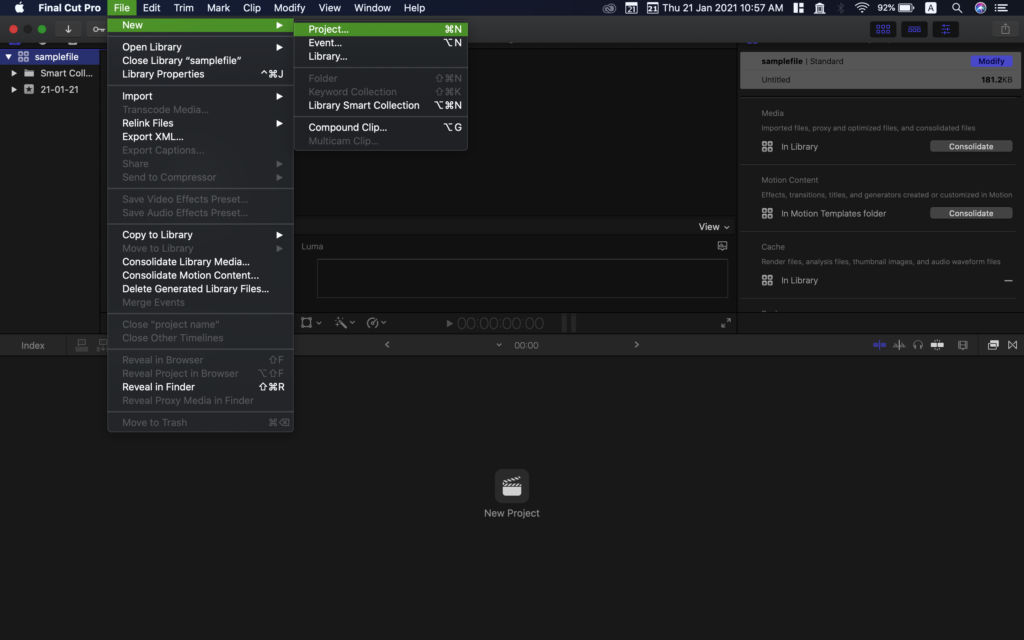Viewport: 1024px width, 640px height.
Task: Click the Consolidate button under Media
Action: coord(971,146)
